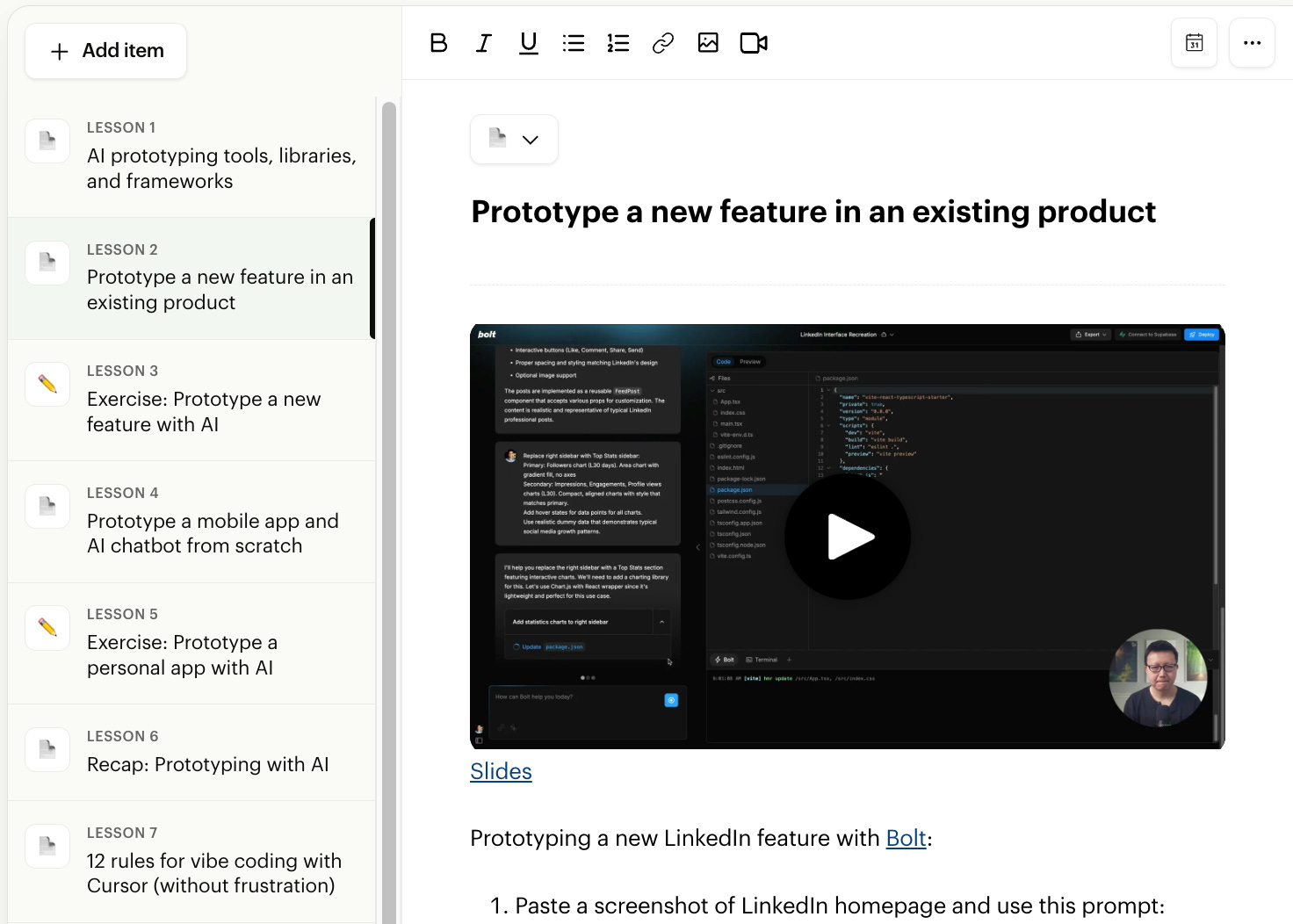1293x924 pixels.
Task: Click the Add item button
Action: [x=106, y=51]
